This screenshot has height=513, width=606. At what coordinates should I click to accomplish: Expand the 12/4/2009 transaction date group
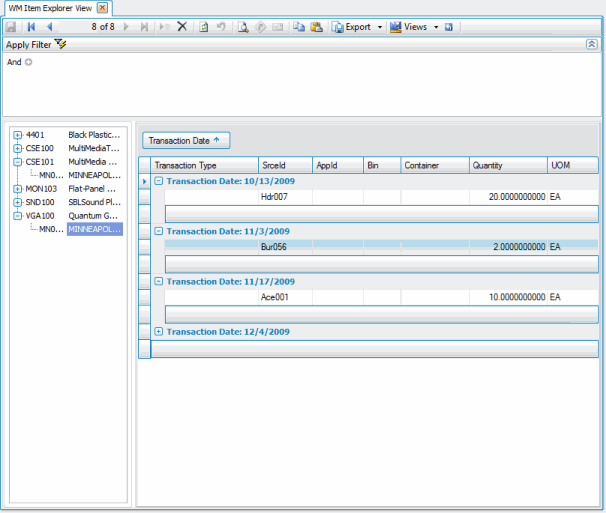pos(159,331)
